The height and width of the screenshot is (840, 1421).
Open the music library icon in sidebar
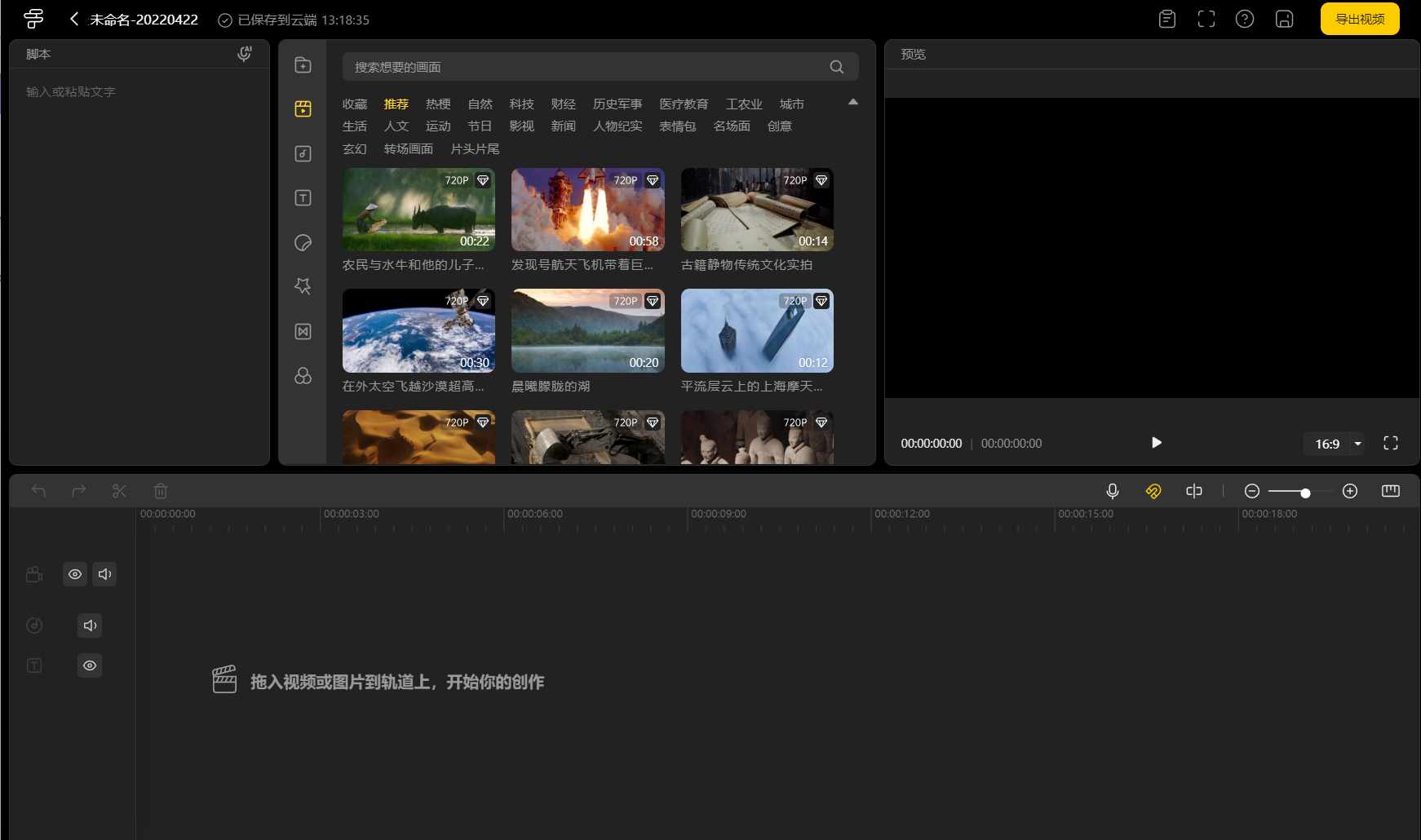coord(303,153)
